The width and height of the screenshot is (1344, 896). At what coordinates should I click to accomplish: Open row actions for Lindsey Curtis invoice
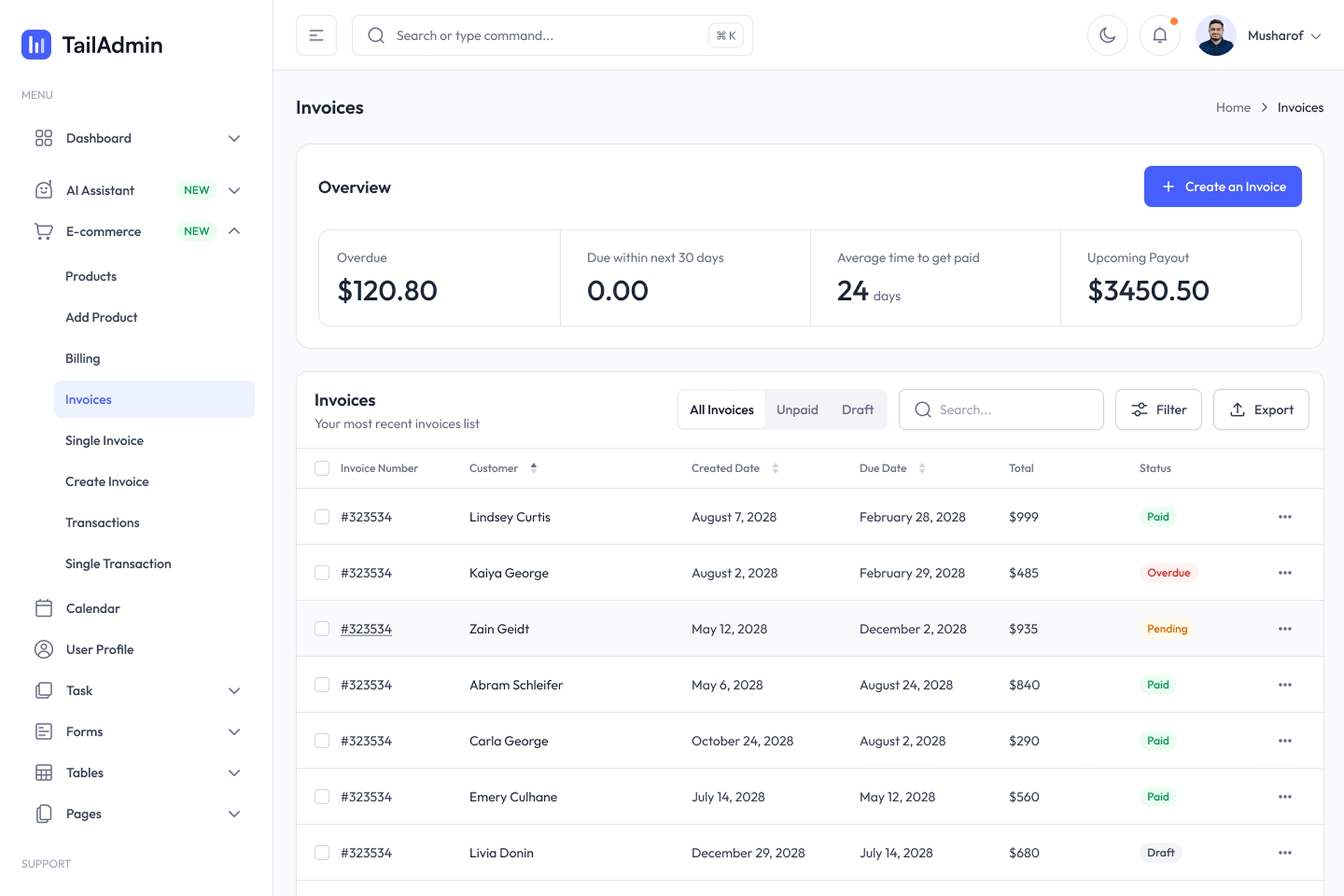click(1285, 517)
